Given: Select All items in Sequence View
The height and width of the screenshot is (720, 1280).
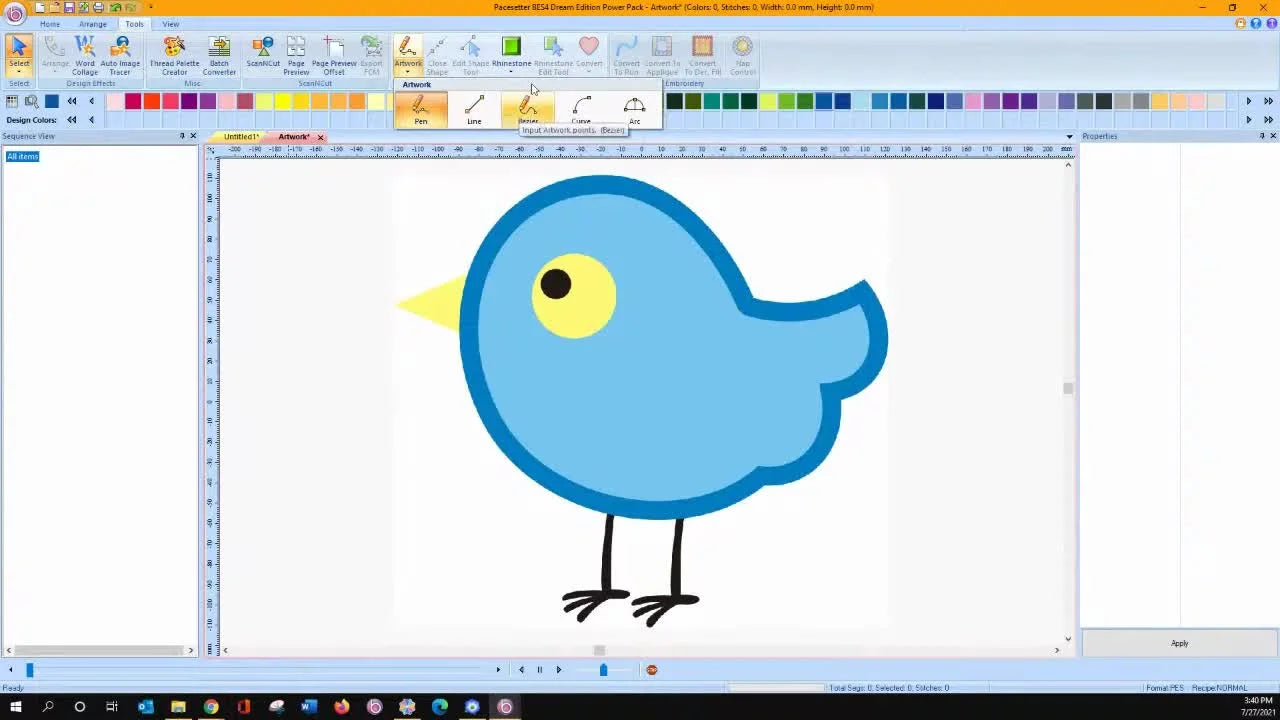Looking at the screenshot, I should (x=22, y=157).
